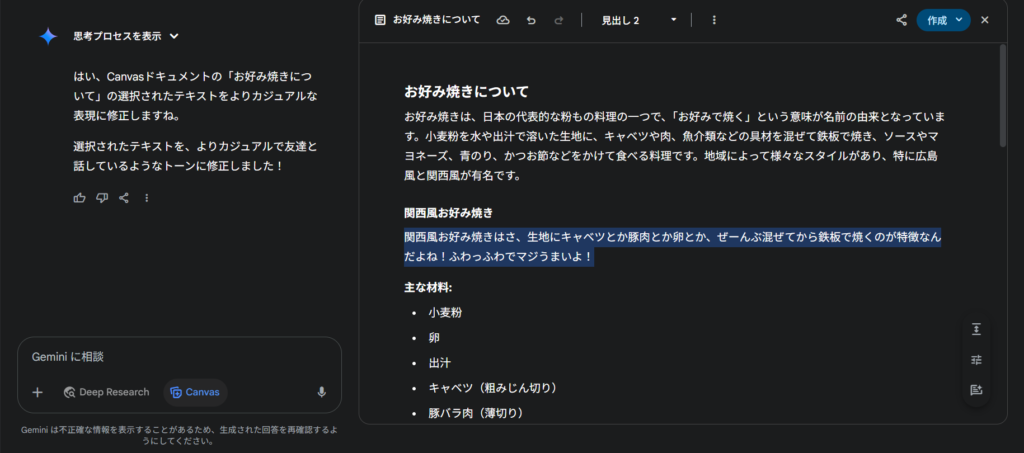Click the 関西風お好み焼き subheading
The height and width of the screenshot is (453, 1024).
[x=448, y=213]
